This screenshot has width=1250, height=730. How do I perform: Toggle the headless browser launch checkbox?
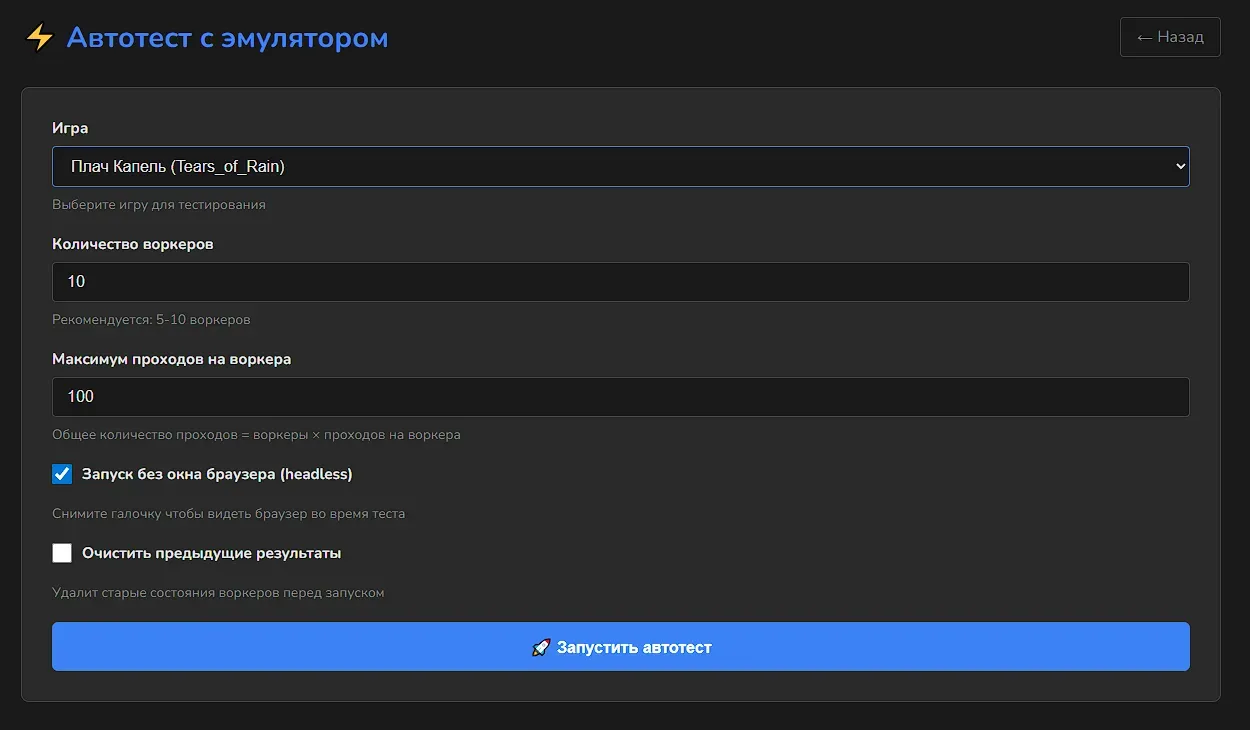click(x=62, y=474)
